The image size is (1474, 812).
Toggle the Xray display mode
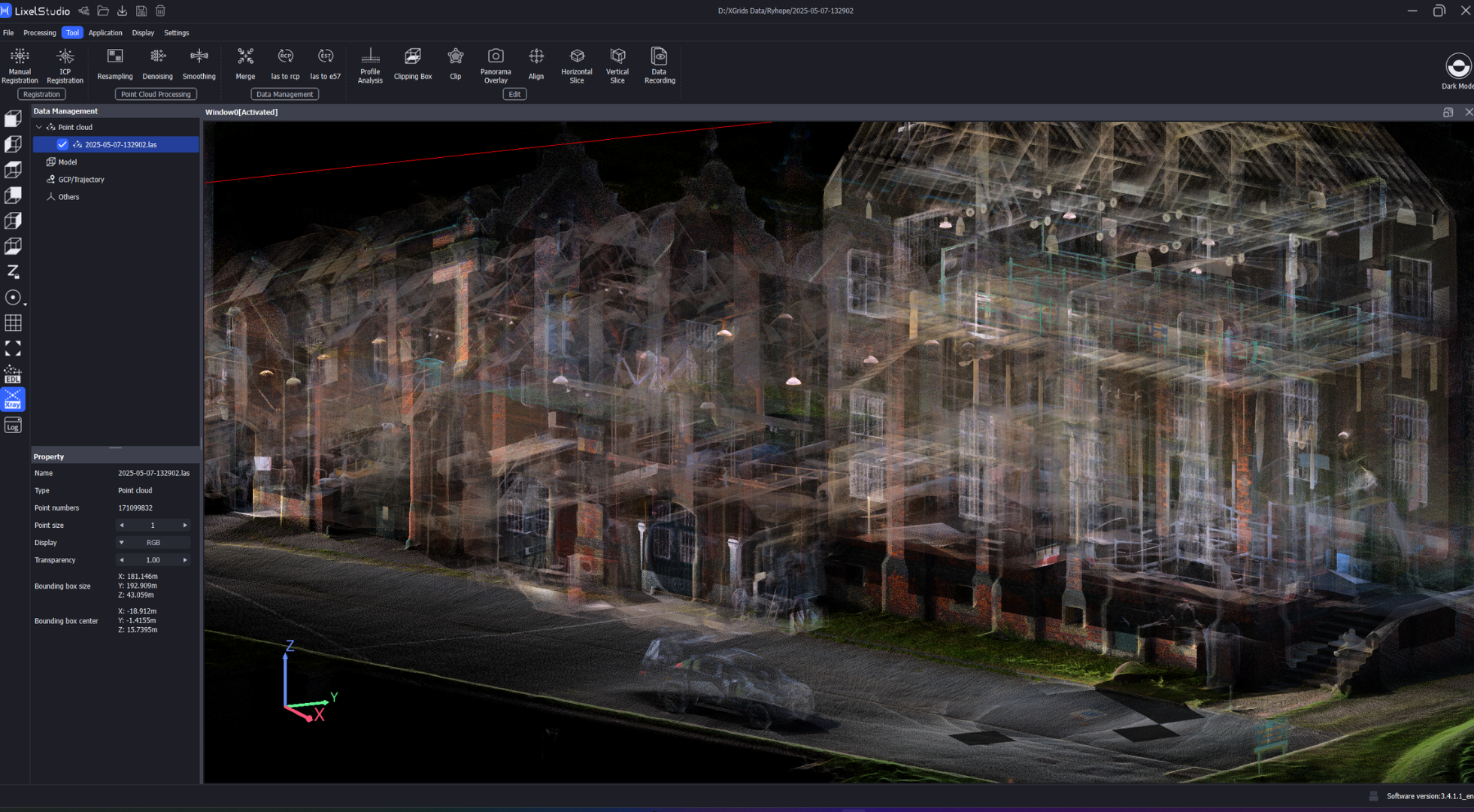coord(13,400)
